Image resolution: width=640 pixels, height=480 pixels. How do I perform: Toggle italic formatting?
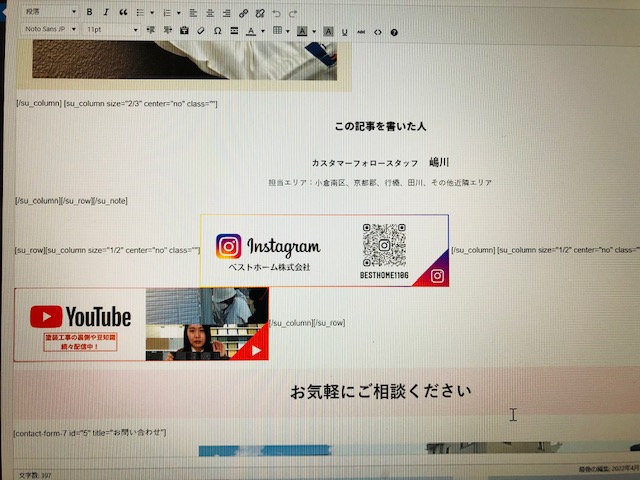pyautogui.click(x=106, y=13)
